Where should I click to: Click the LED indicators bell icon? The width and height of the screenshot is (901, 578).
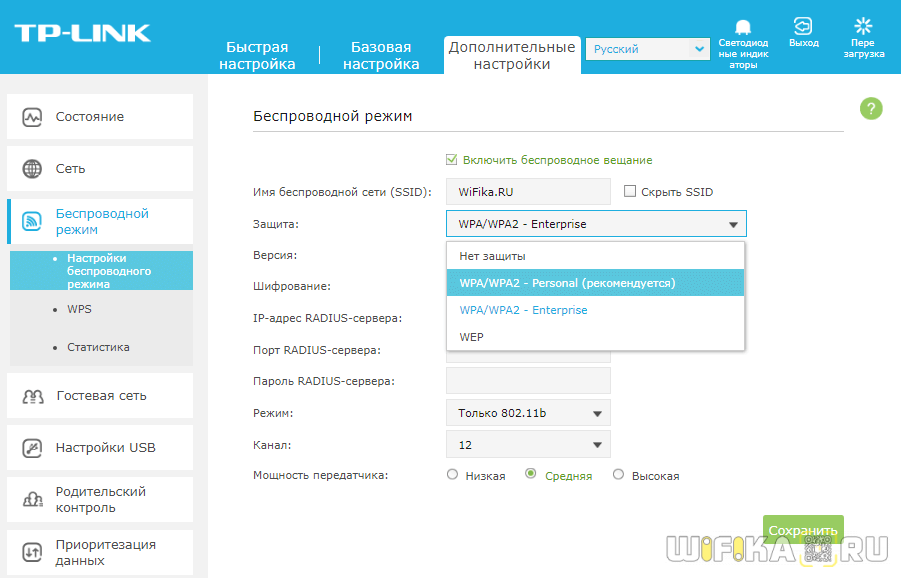[x=743, y=26]
